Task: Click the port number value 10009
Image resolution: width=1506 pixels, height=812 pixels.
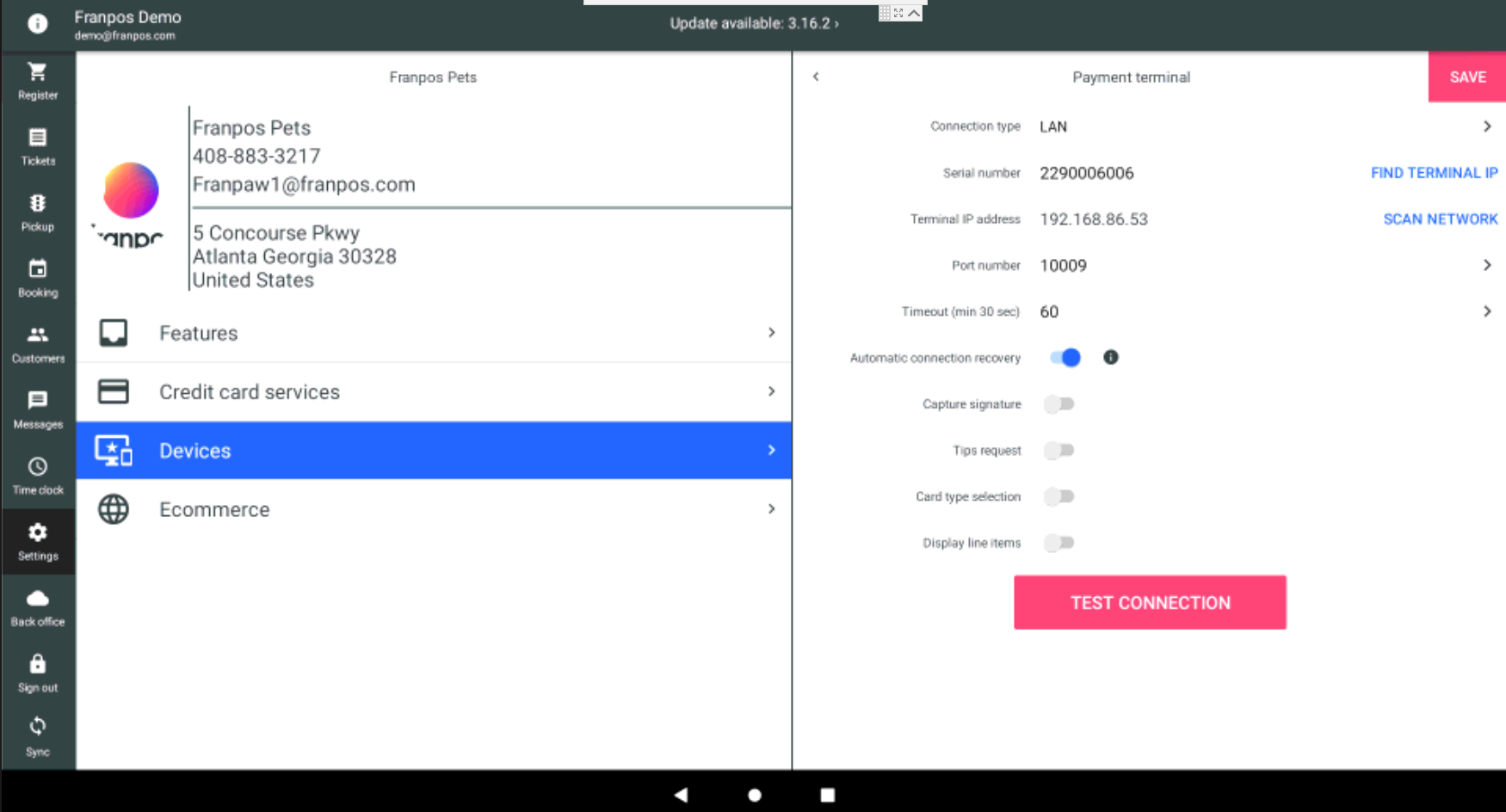Action: [1063, 266]
